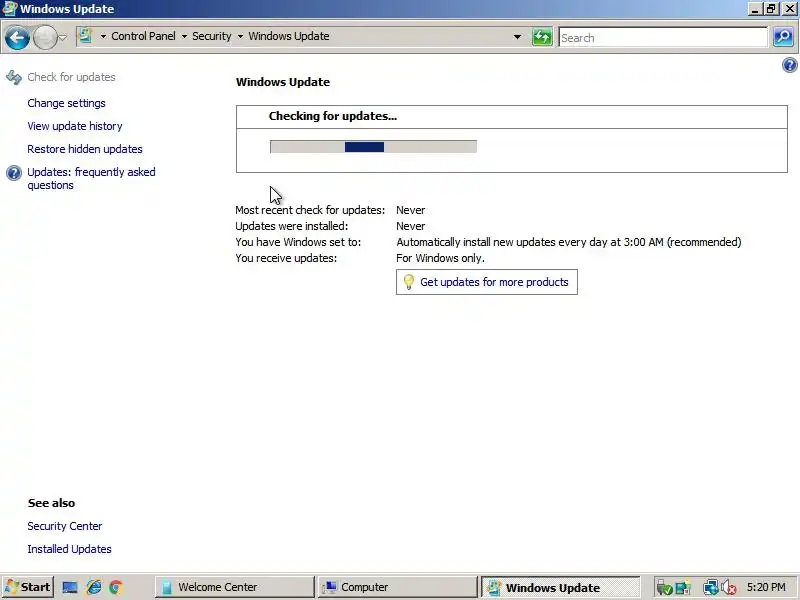Click the network connection tray icon

[710, 588]
